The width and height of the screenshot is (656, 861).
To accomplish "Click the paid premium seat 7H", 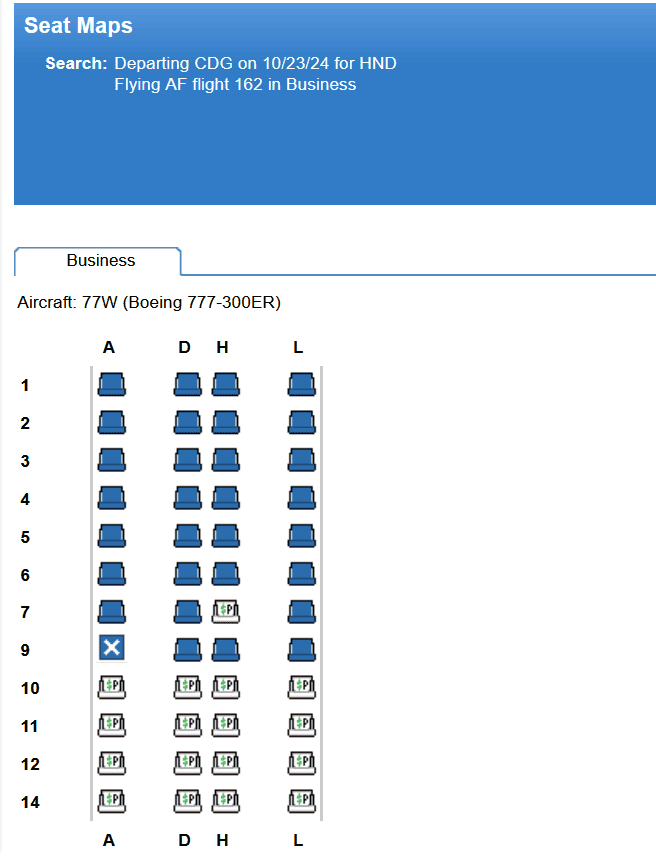I will (x=225, y=612).
